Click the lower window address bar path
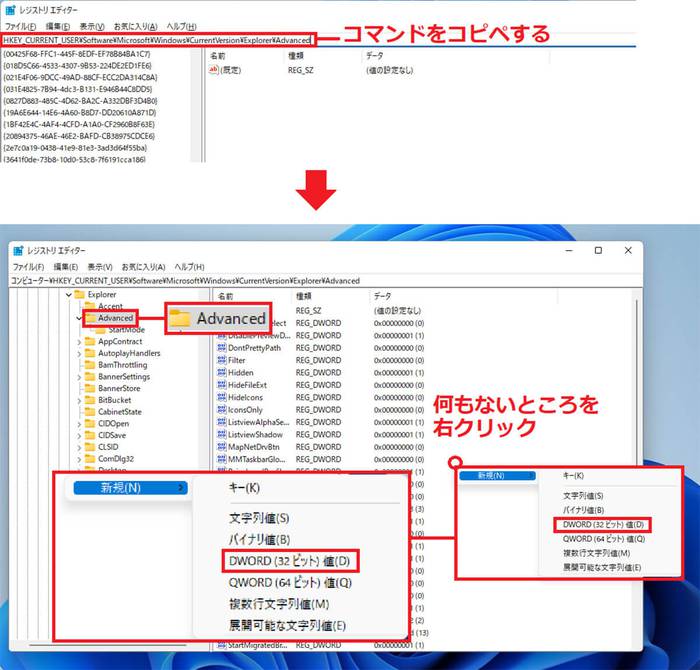This screenshot has height=670, width=700. tap(185, 280)
